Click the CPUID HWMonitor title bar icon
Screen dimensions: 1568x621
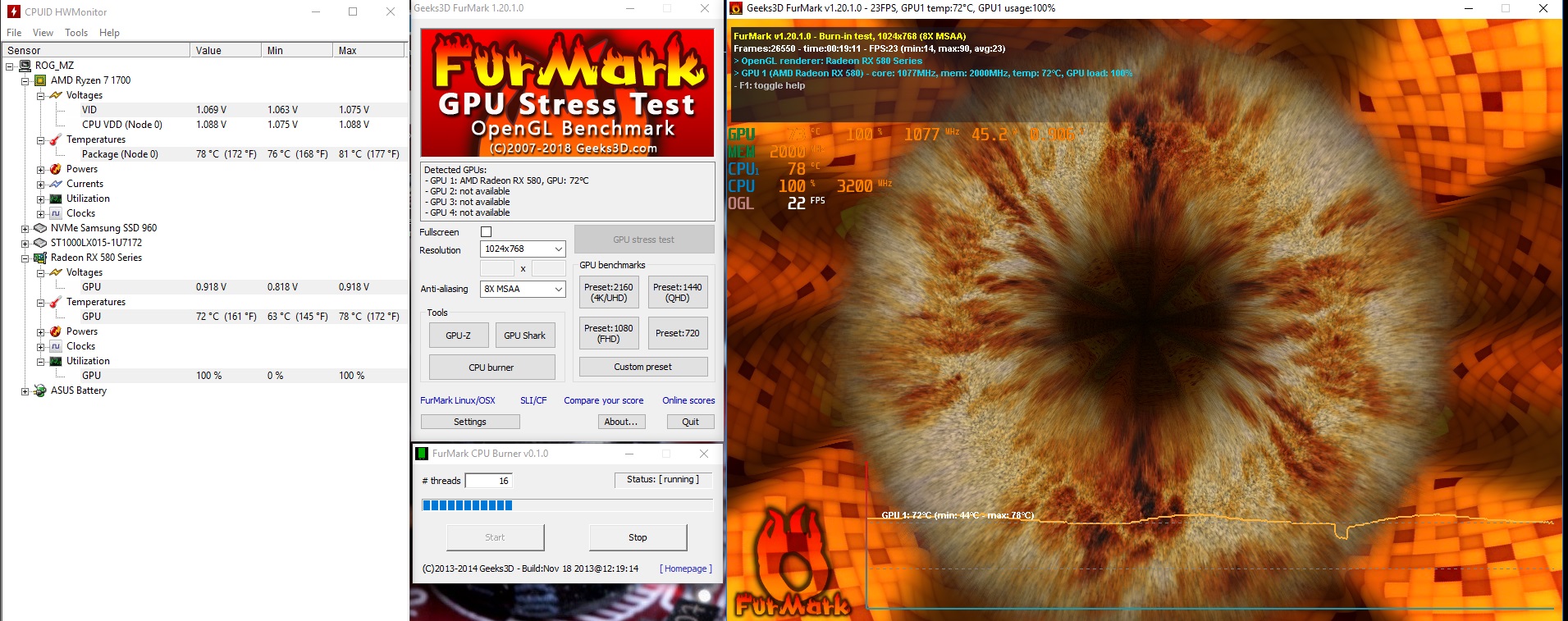[13, 11]
